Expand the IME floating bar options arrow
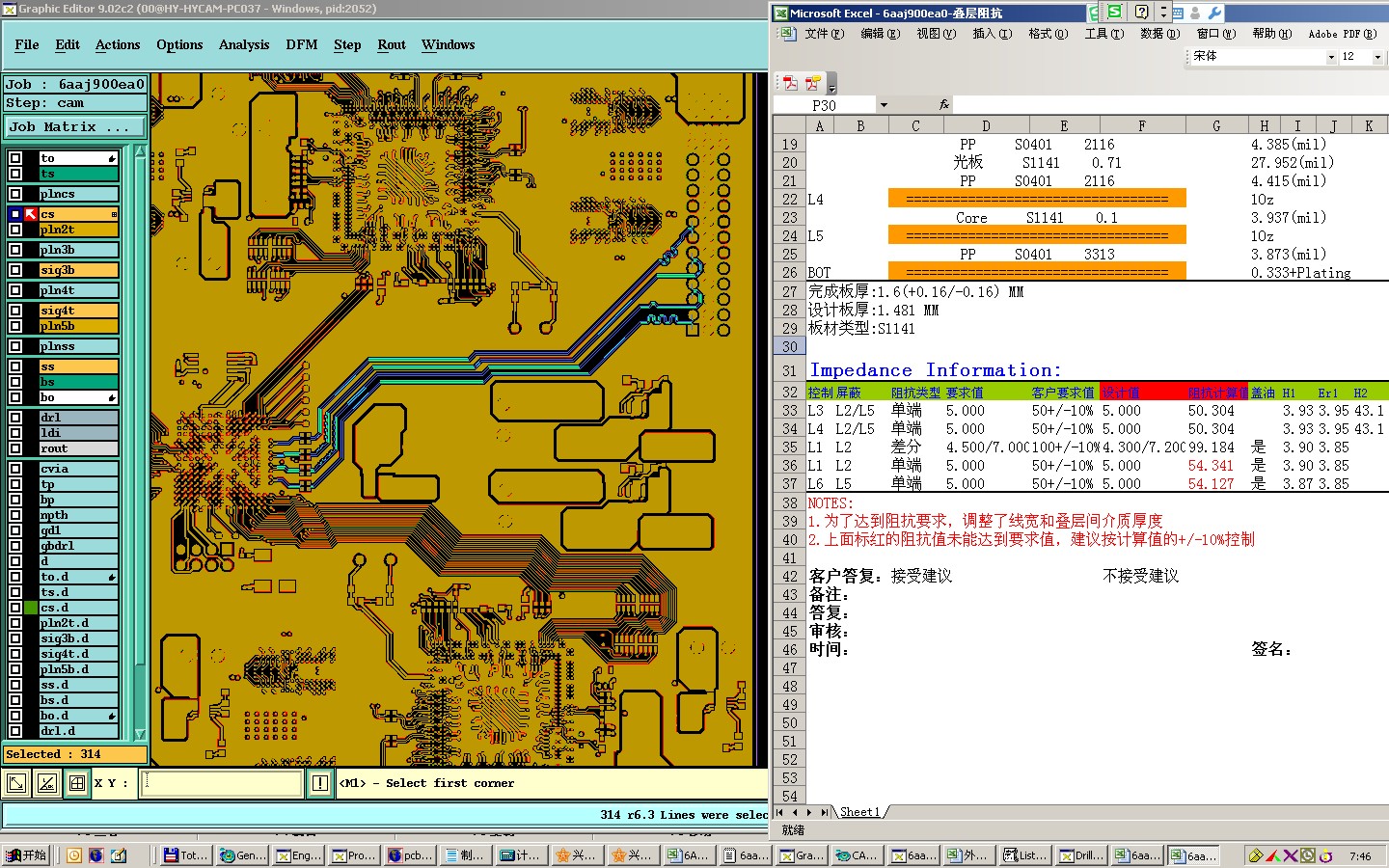1389x868 pixels. [x=1163, y=12]
